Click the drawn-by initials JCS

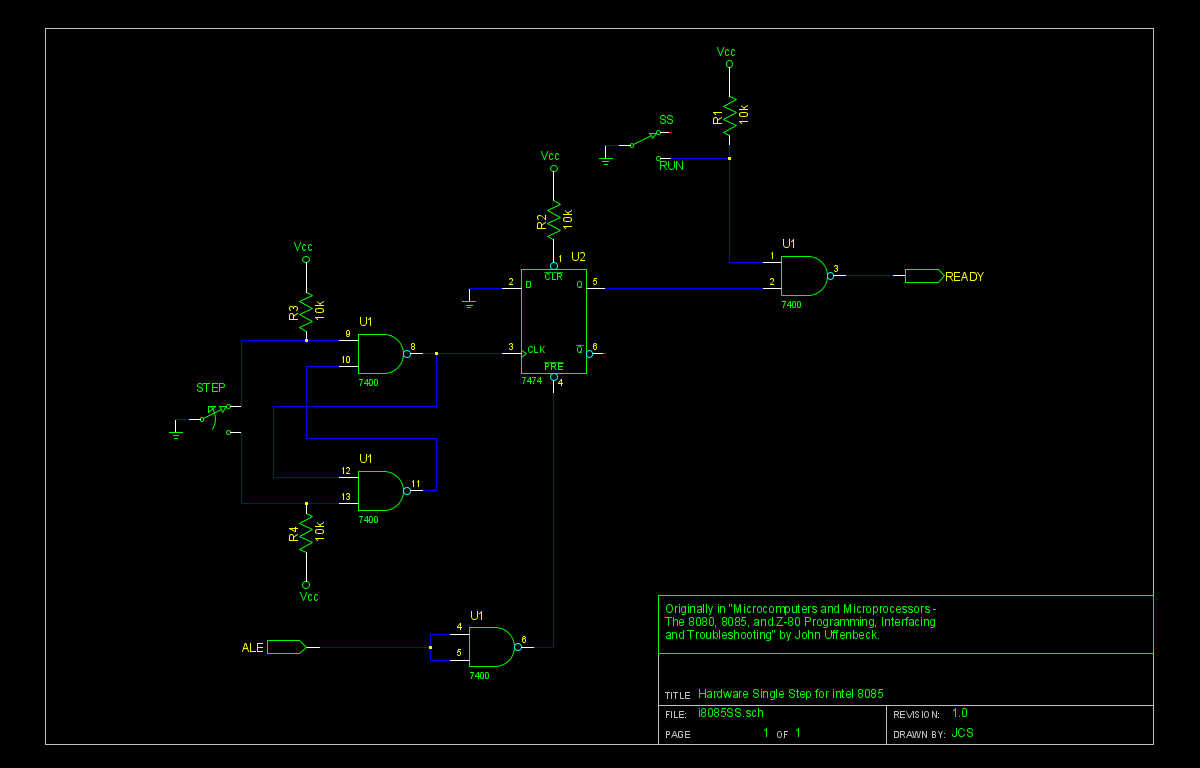963,733
